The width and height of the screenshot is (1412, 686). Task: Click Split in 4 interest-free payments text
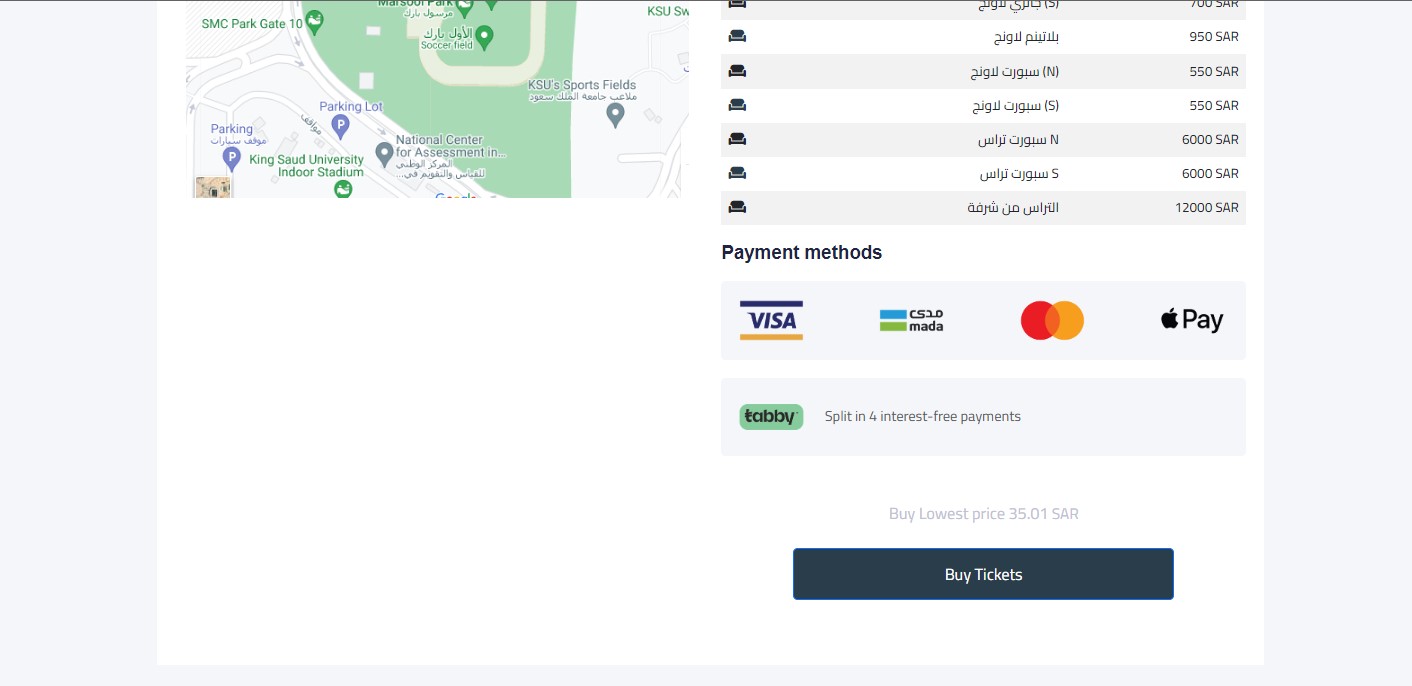point(923,417)
